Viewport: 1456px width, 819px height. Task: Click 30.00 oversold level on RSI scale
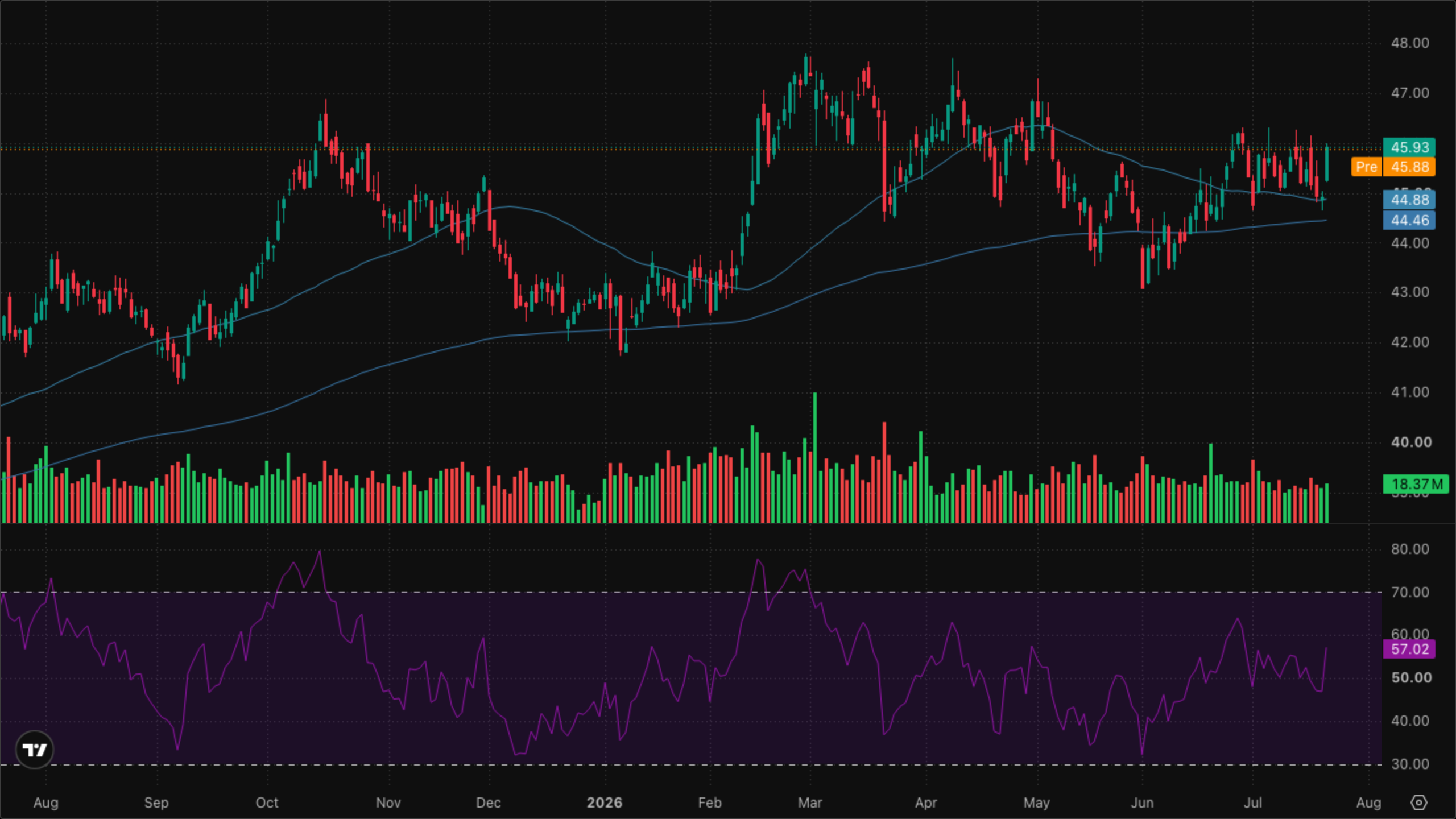pyautogui.click(x=1410, y=764)
